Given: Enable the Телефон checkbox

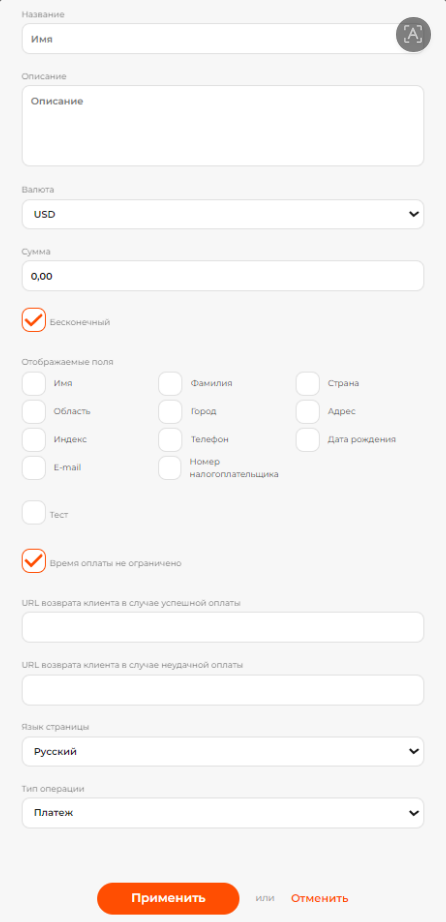Looking at the screenshot, I should pyautogui.click(x=170, y=440).
